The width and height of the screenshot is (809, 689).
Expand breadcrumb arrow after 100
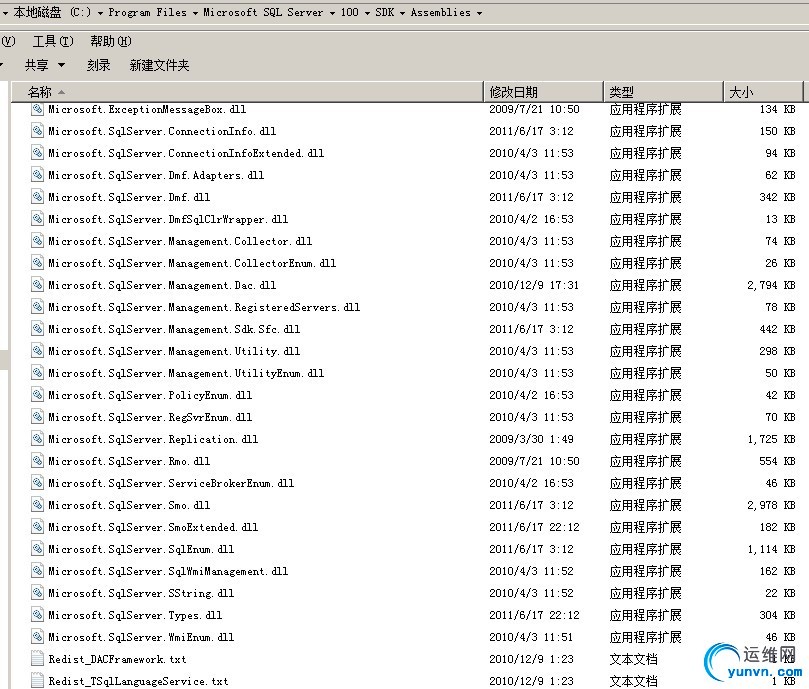pyautogui.click(x=367, y=13)
